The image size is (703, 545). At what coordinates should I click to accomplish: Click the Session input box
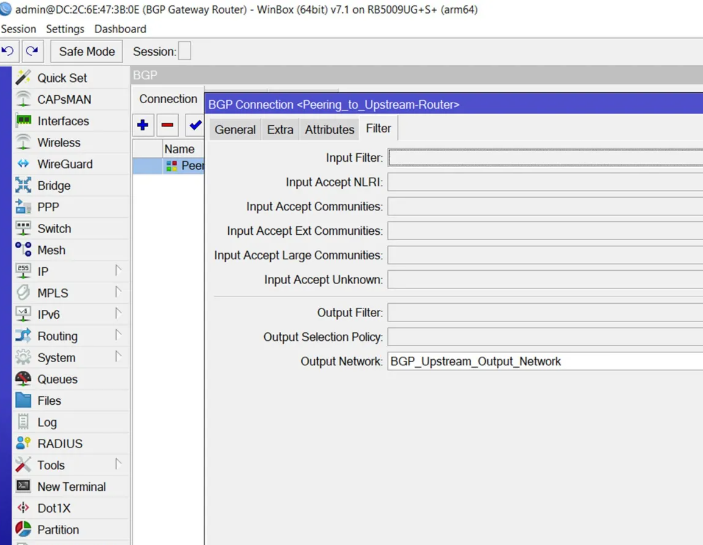click(x=184, y=51)
